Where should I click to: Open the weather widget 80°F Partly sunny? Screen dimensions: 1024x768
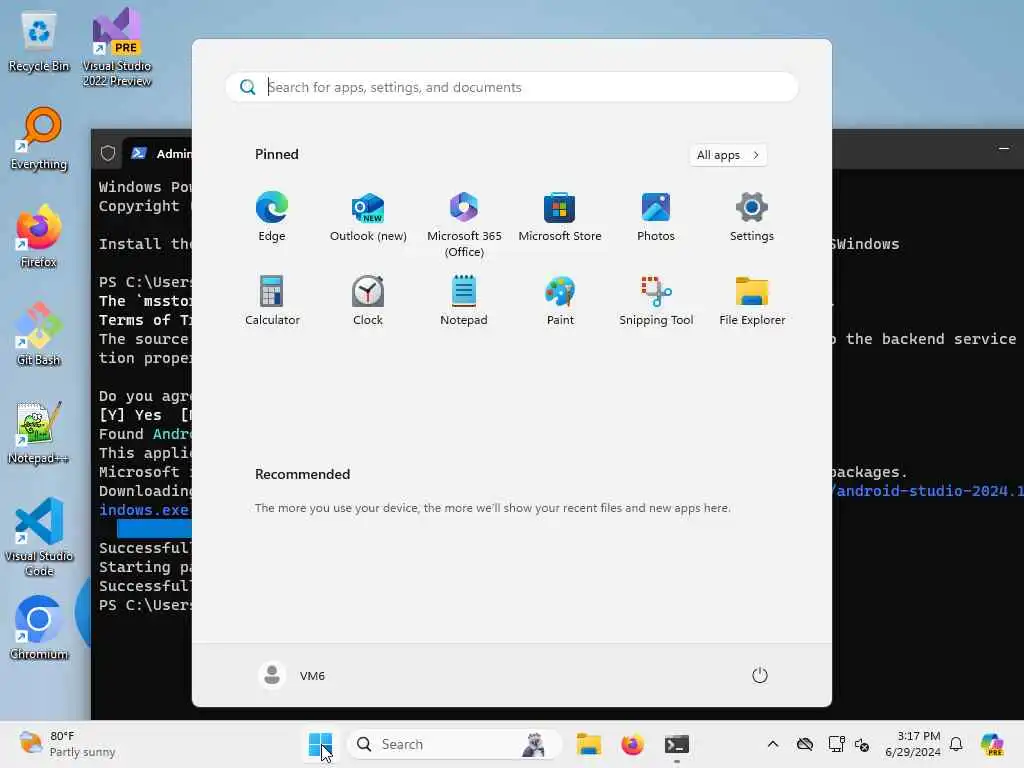(67, 744)
